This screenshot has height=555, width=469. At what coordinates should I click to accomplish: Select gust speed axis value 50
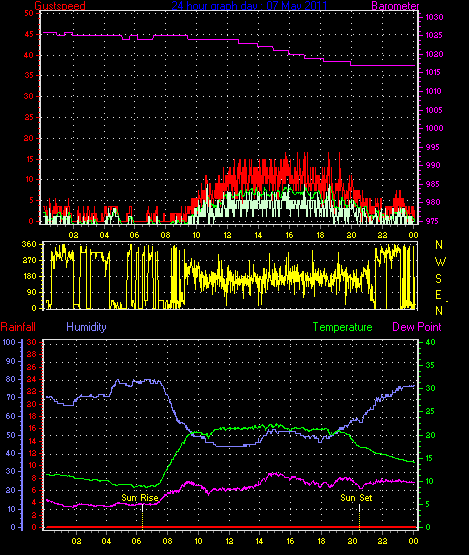29,13
